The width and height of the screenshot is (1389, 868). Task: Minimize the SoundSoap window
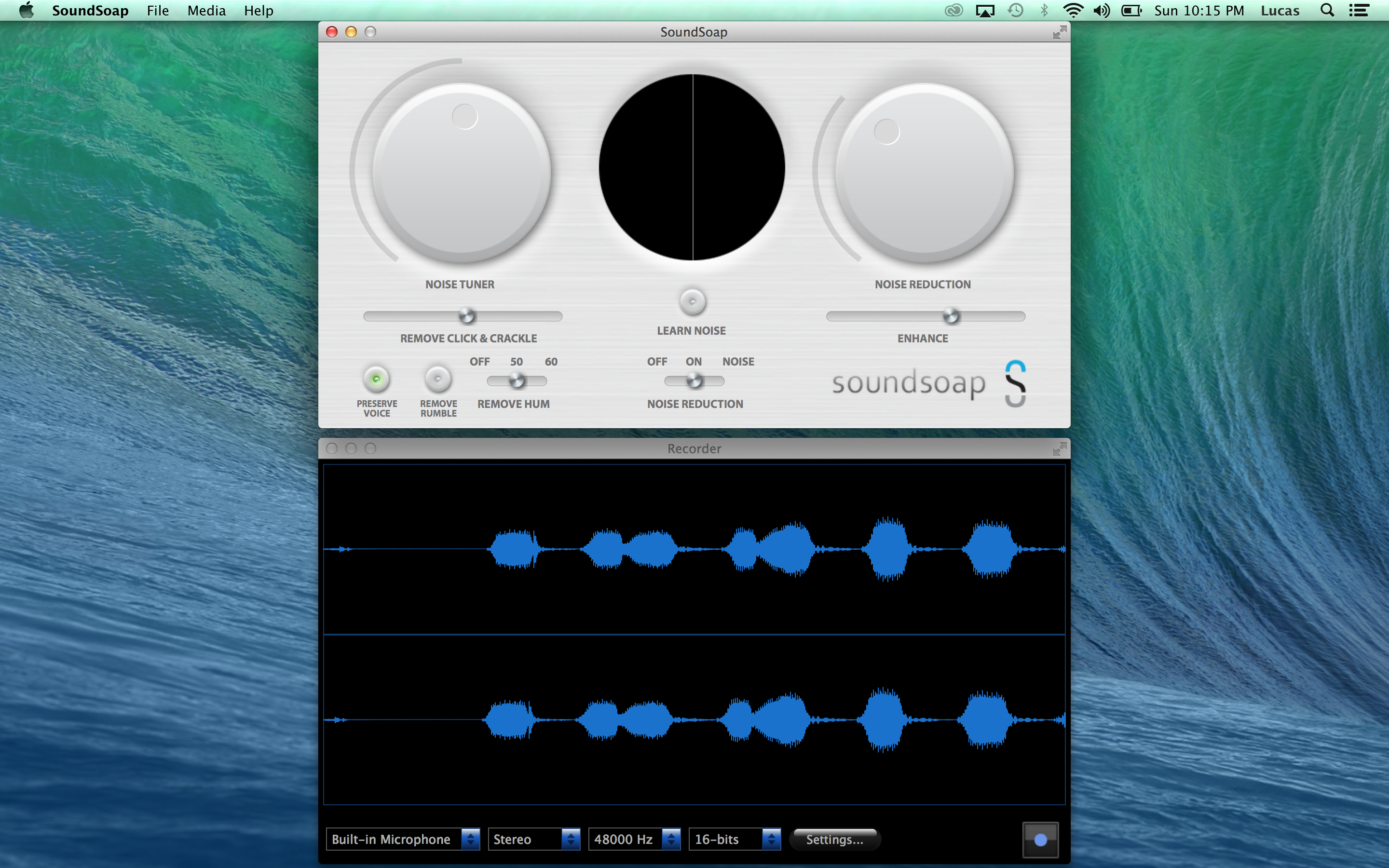351,32
